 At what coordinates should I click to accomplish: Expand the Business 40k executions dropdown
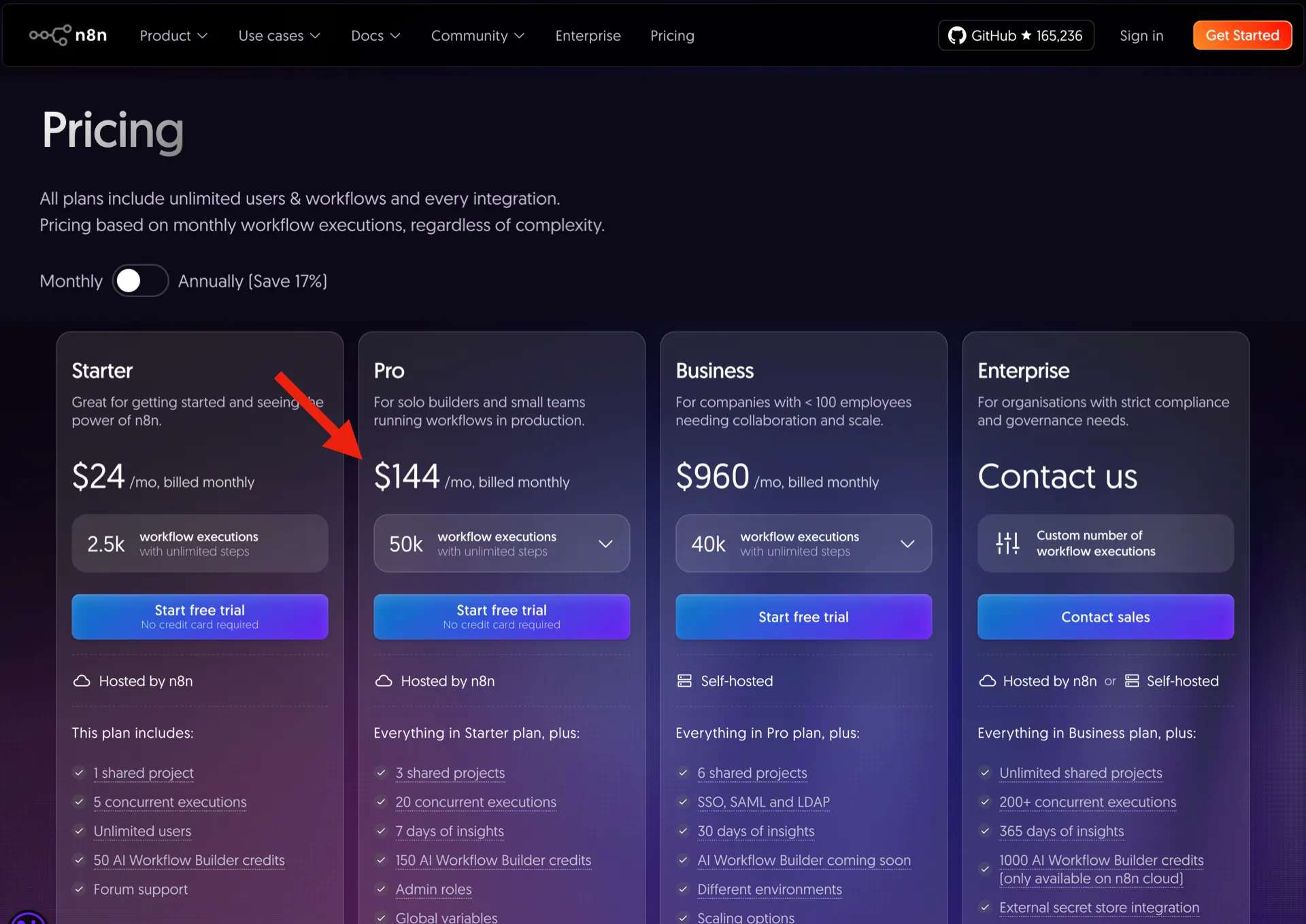click(x=907, y=543)
